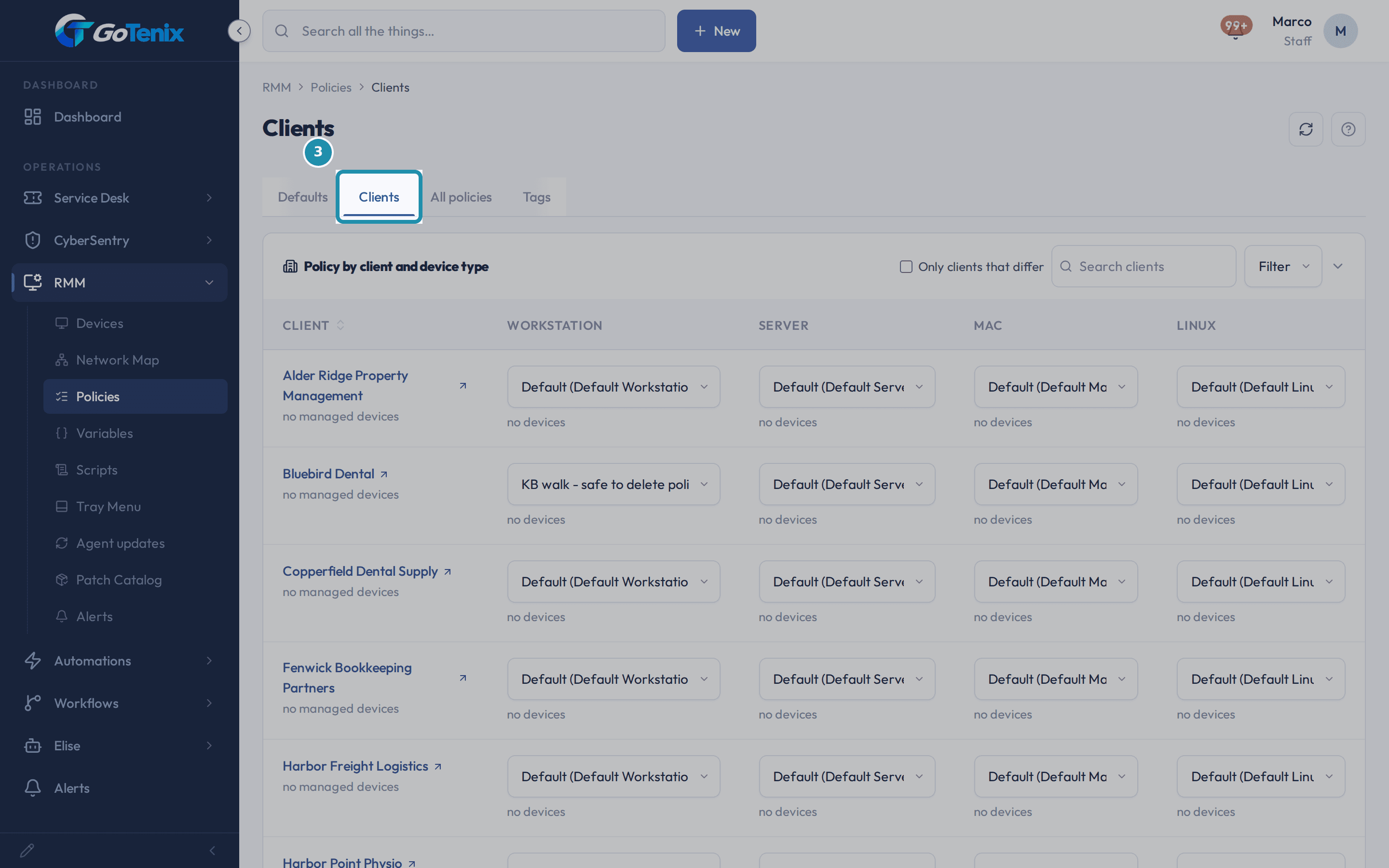Viewport: 1389px width, 868px height.
Task: Open Alder Ridge Linux policy dropdown
Action: pos(1260,387)
